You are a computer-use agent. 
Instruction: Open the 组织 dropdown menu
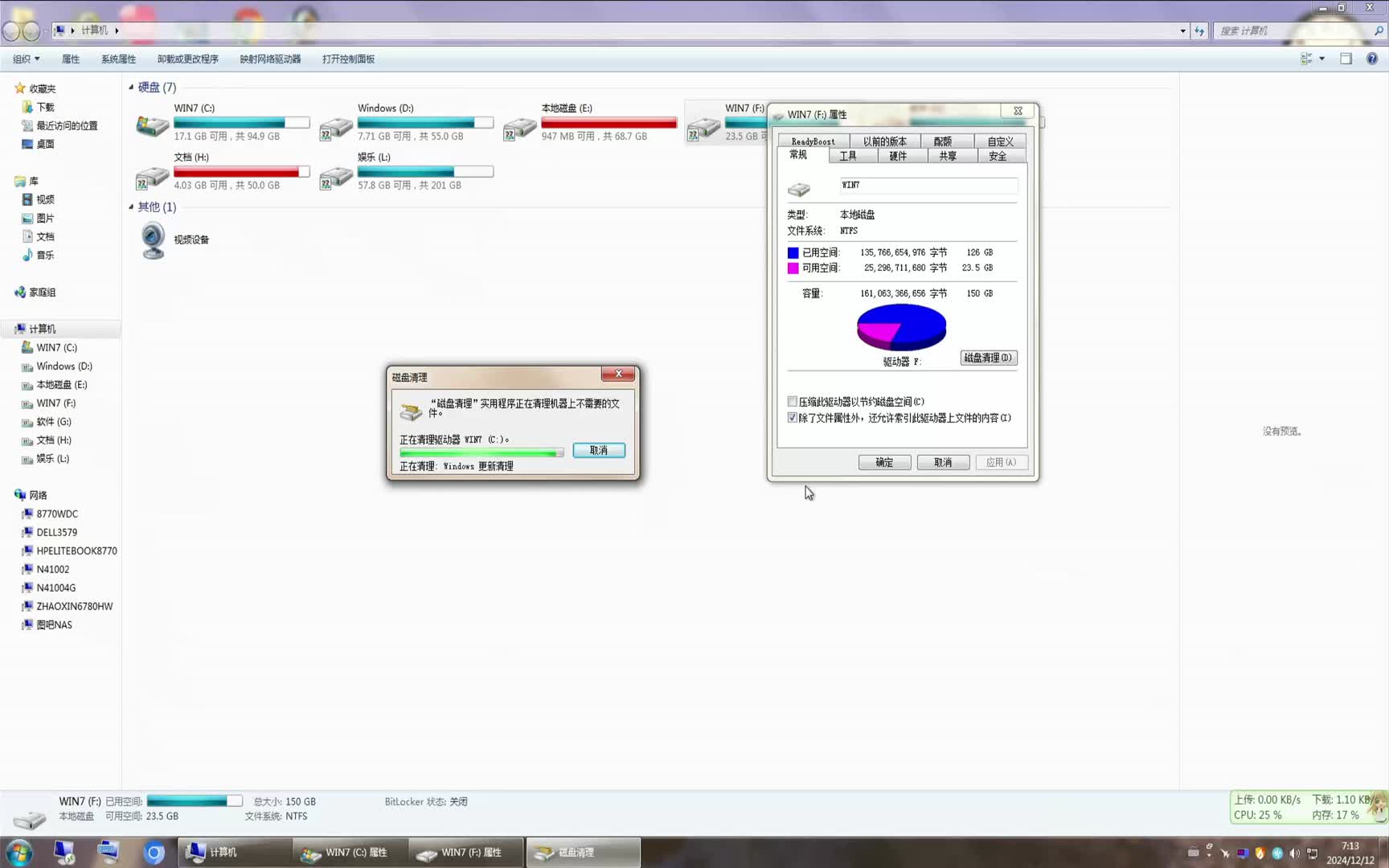point(26,59)
